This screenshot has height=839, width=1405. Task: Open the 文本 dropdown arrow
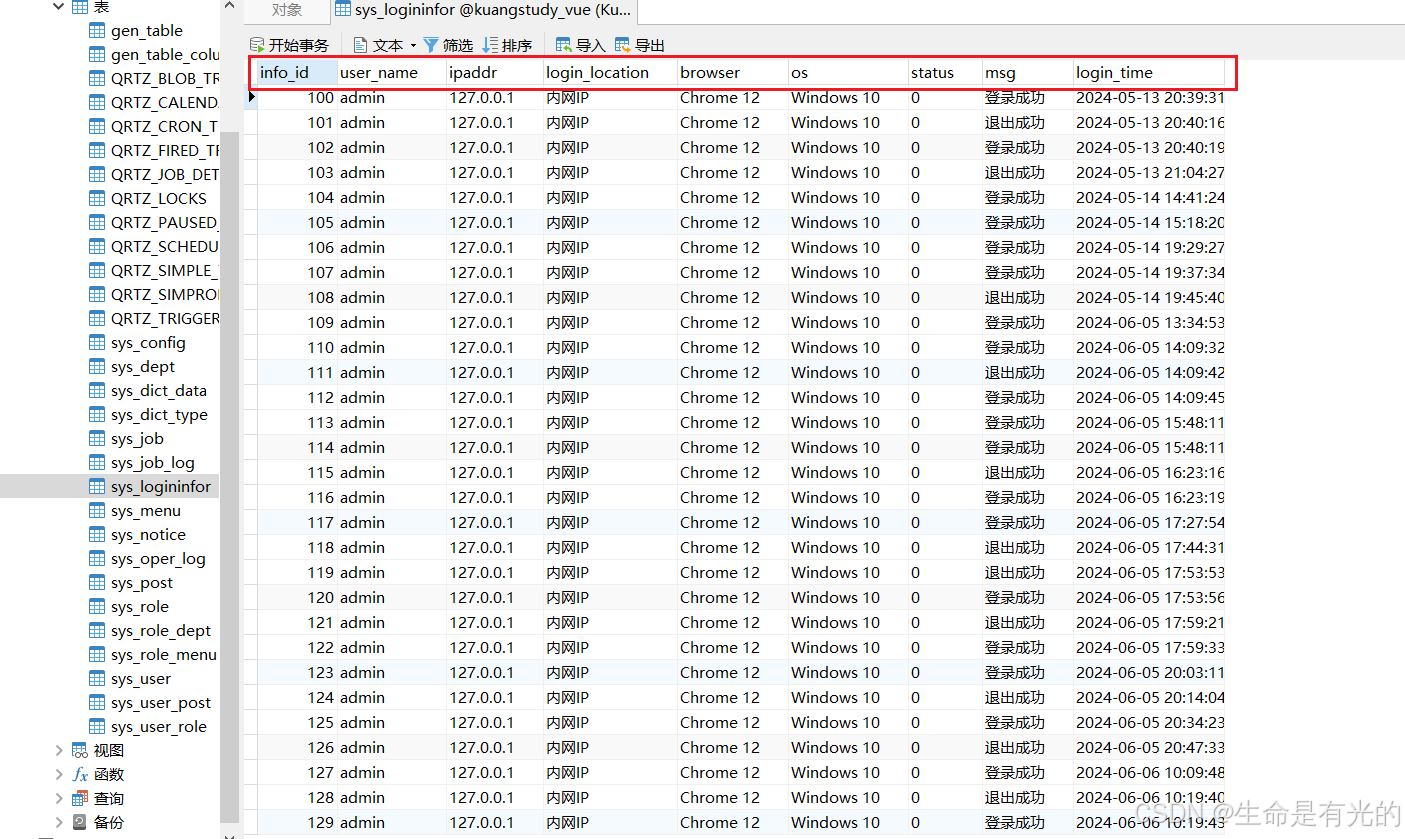413,45
